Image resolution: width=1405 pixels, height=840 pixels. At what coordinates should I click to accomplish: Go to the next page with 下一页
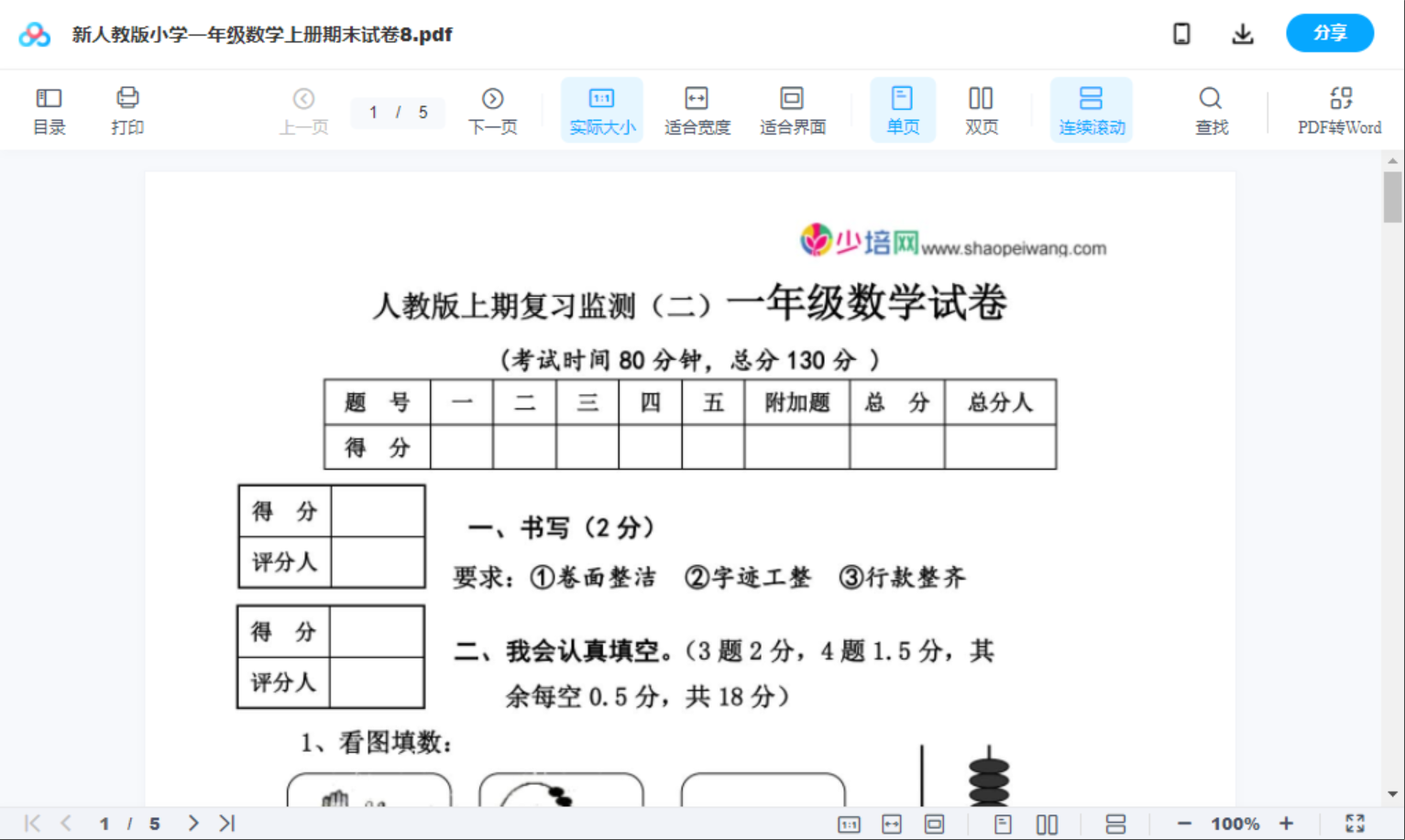[x=492, y=109]
